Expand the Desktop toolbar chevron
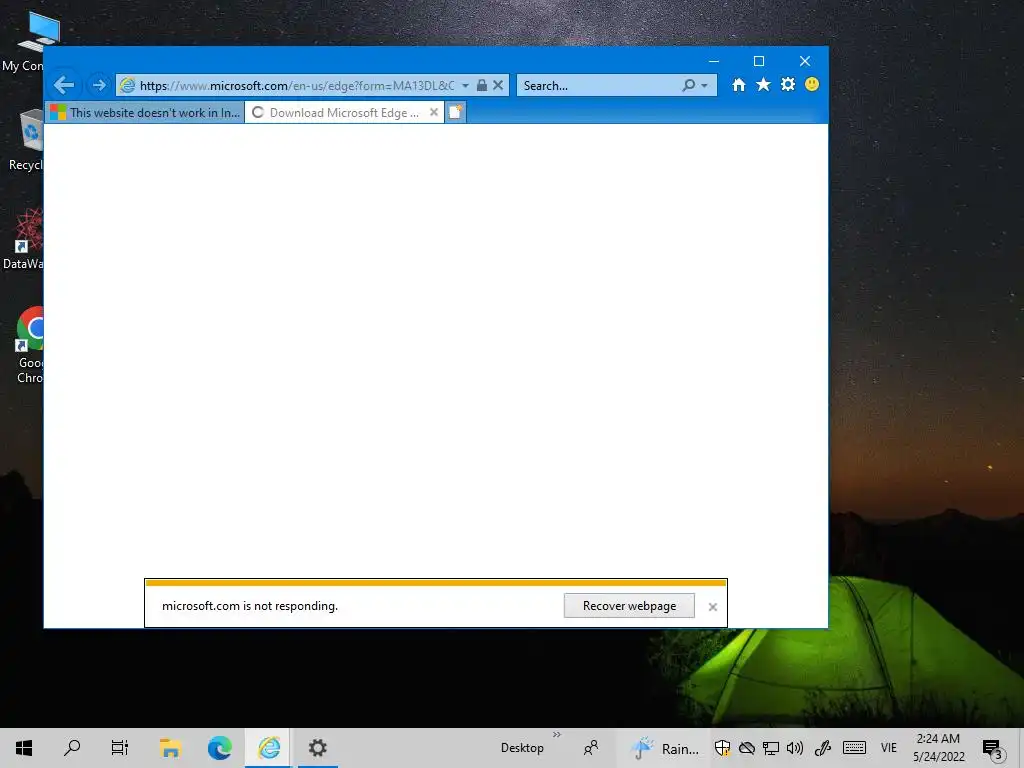 556,735
